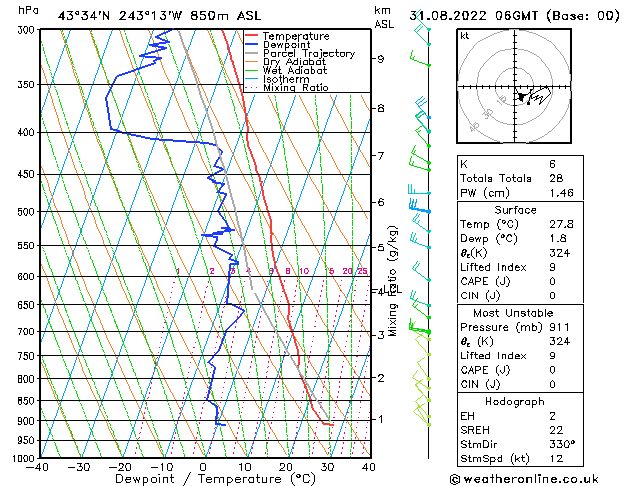Viewport: 629px width, 486px height.
Task: Click the coordinates title '43°34'N 243°13'W 850m ASL'
Action: pos(159,16)
